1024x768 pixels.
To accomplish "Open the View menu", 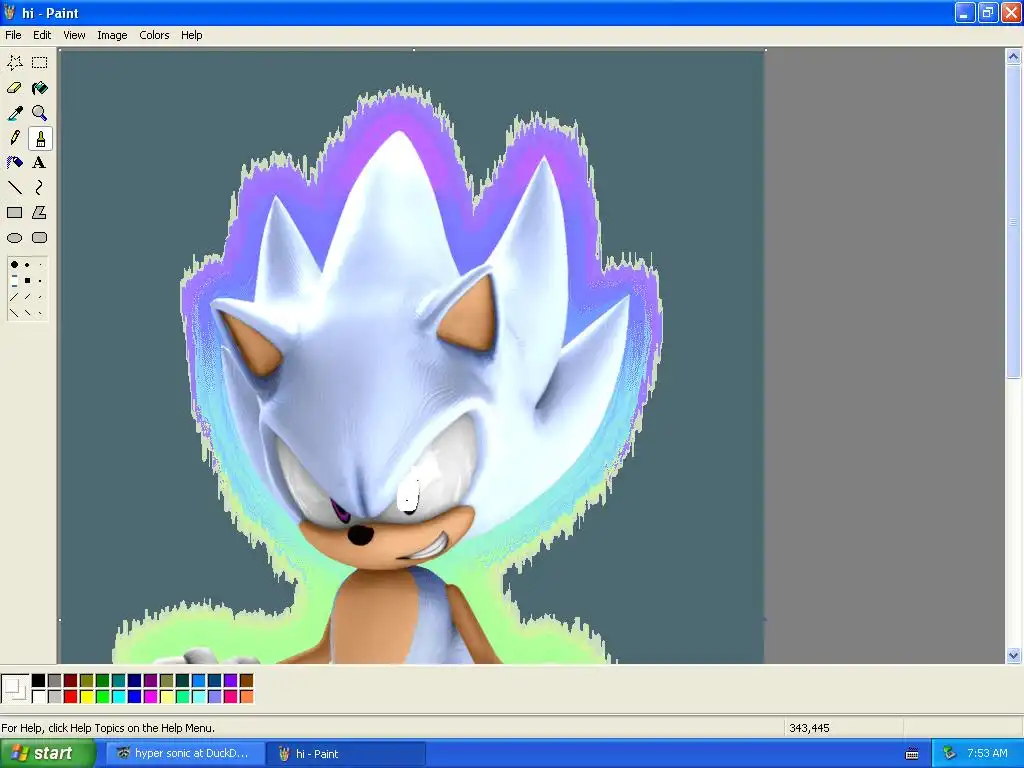I will 74,35.
